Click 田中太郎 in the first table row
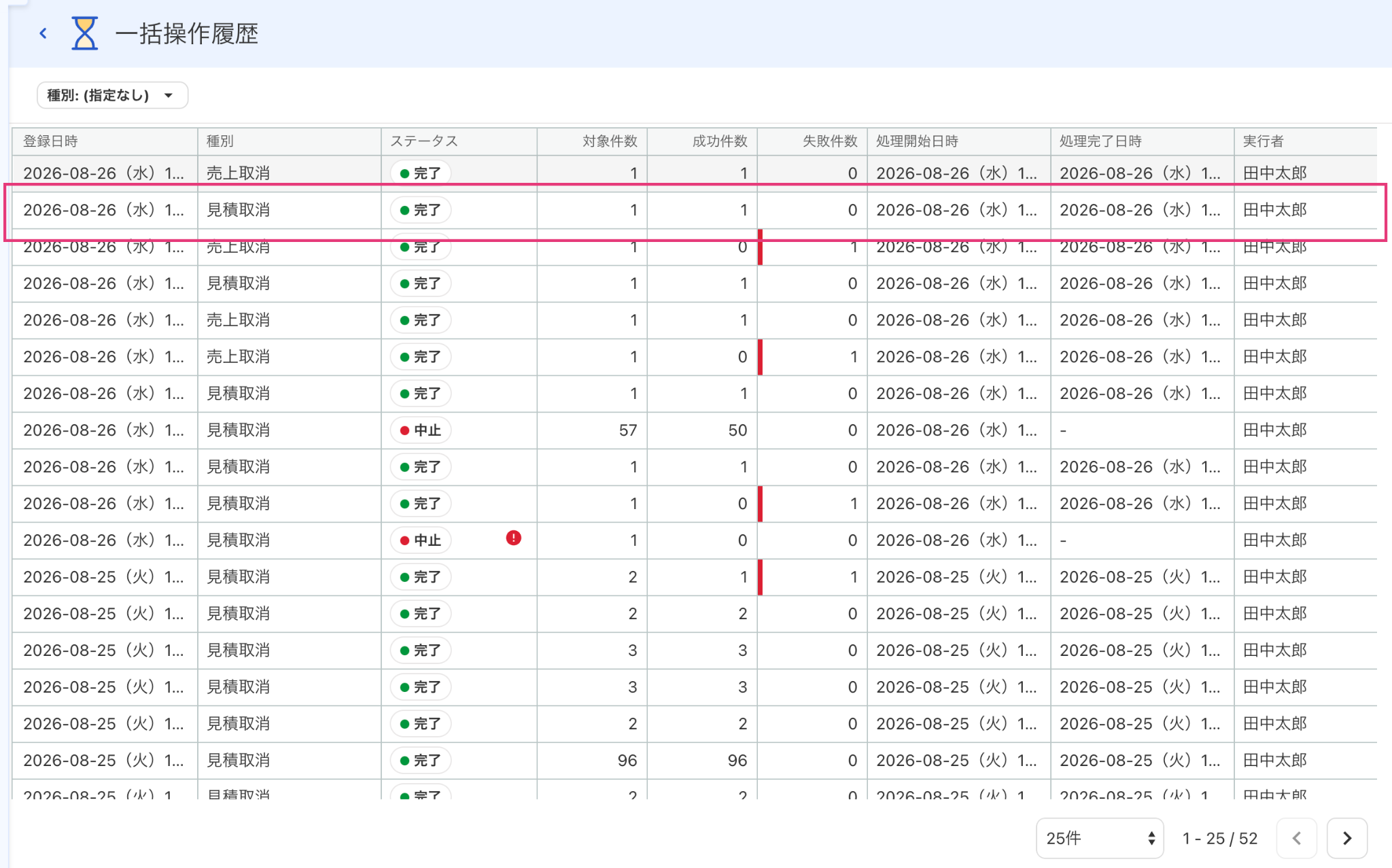1392x868 pixels. coord(1275,173)
